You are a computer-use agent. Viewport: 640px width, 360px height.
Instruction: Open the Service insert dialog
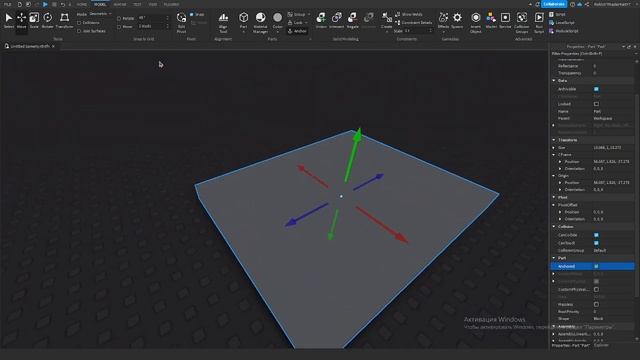point(505,20)
